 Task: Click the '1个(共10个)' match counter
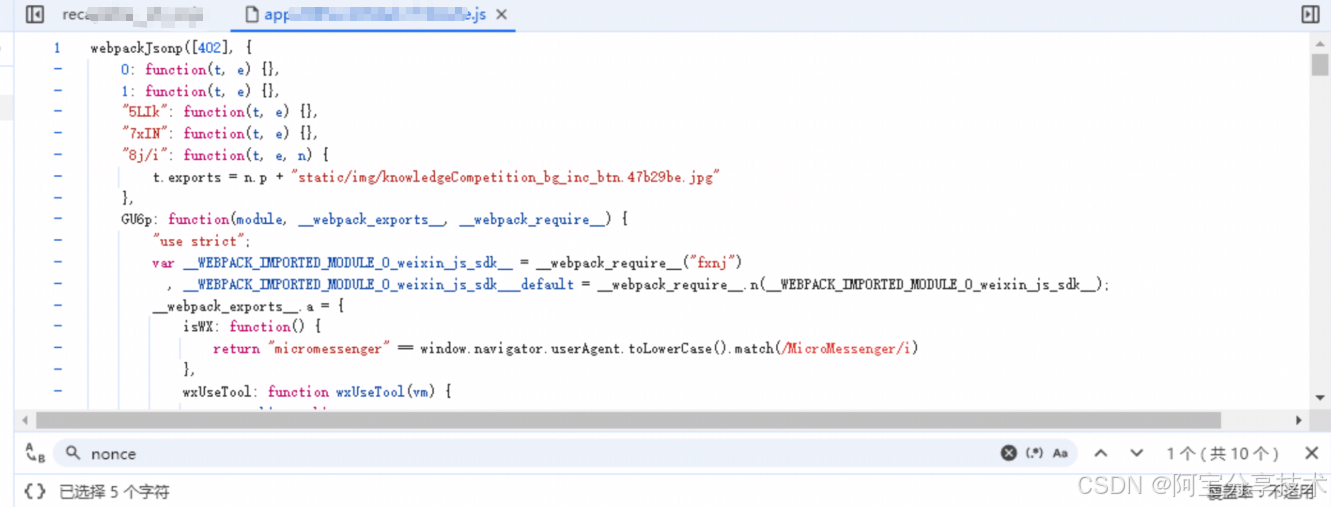pyautogui.click(x=1222, y=454)
